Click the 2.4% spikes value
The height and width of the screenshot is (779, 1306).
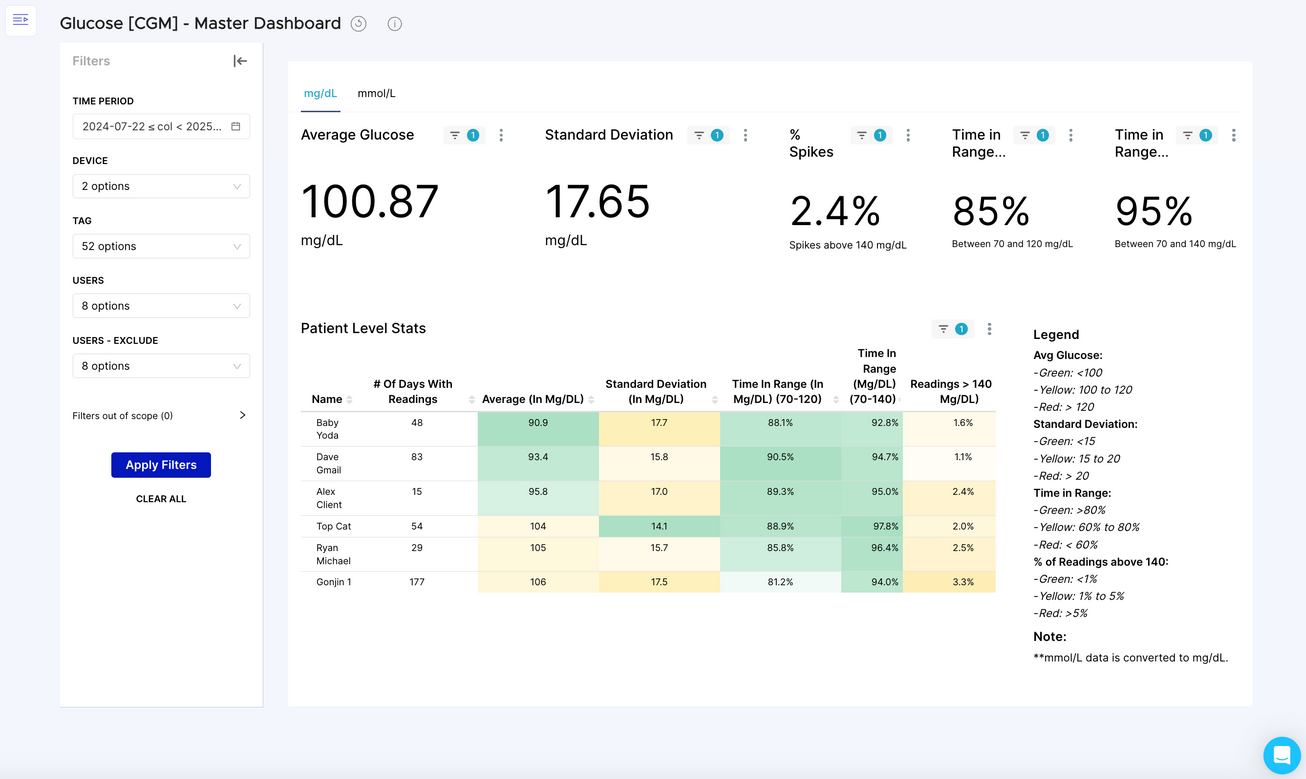coord(835,211)
